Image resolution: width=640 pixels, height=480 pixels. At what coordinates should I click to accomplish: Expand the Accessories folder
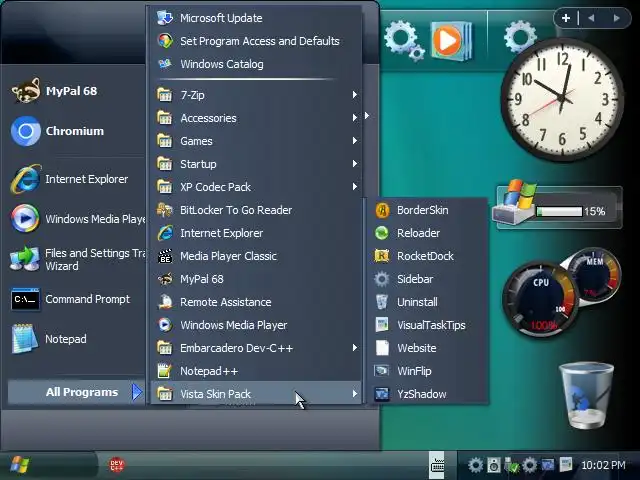pyautogui.click(x=256, y=118)
